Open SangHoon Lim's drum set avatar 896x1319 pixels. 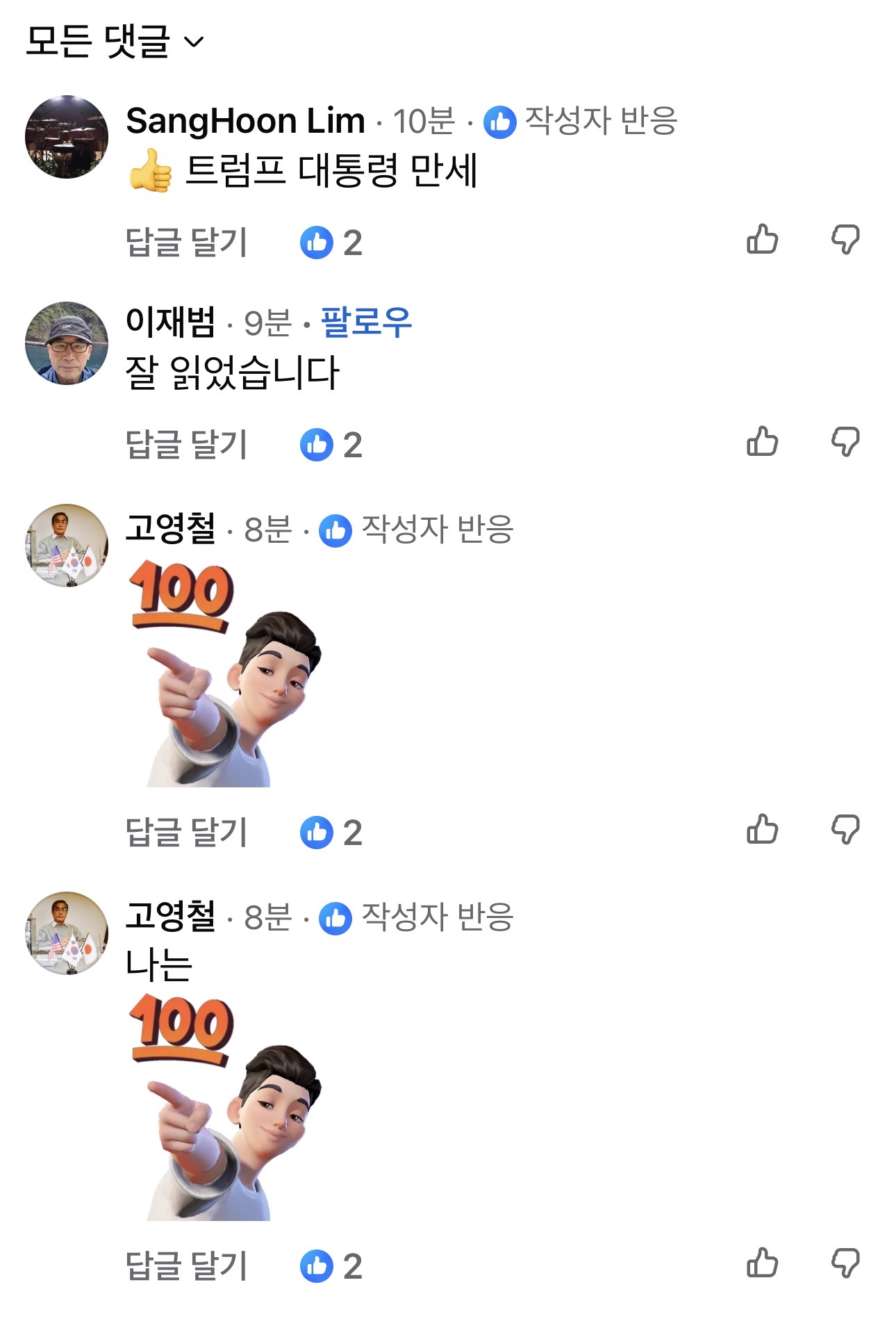67,137
